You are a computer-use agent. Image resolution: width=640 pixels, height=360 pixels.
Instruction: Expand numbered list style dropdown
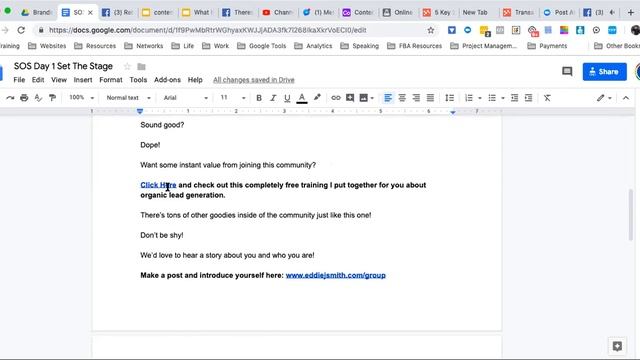[x=480, y=98]
